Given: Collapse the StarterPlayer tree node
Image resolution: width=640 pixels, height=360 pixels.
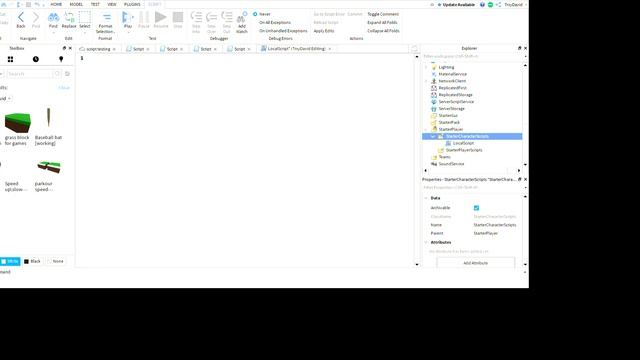Looking at the screenshot, I should point(426,129).
